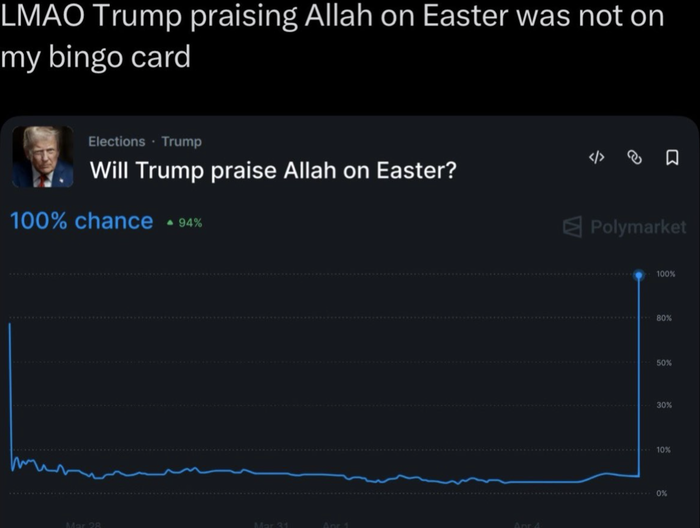Click the market title about praising Allah

pyautogui.click(x=273, y=171)
